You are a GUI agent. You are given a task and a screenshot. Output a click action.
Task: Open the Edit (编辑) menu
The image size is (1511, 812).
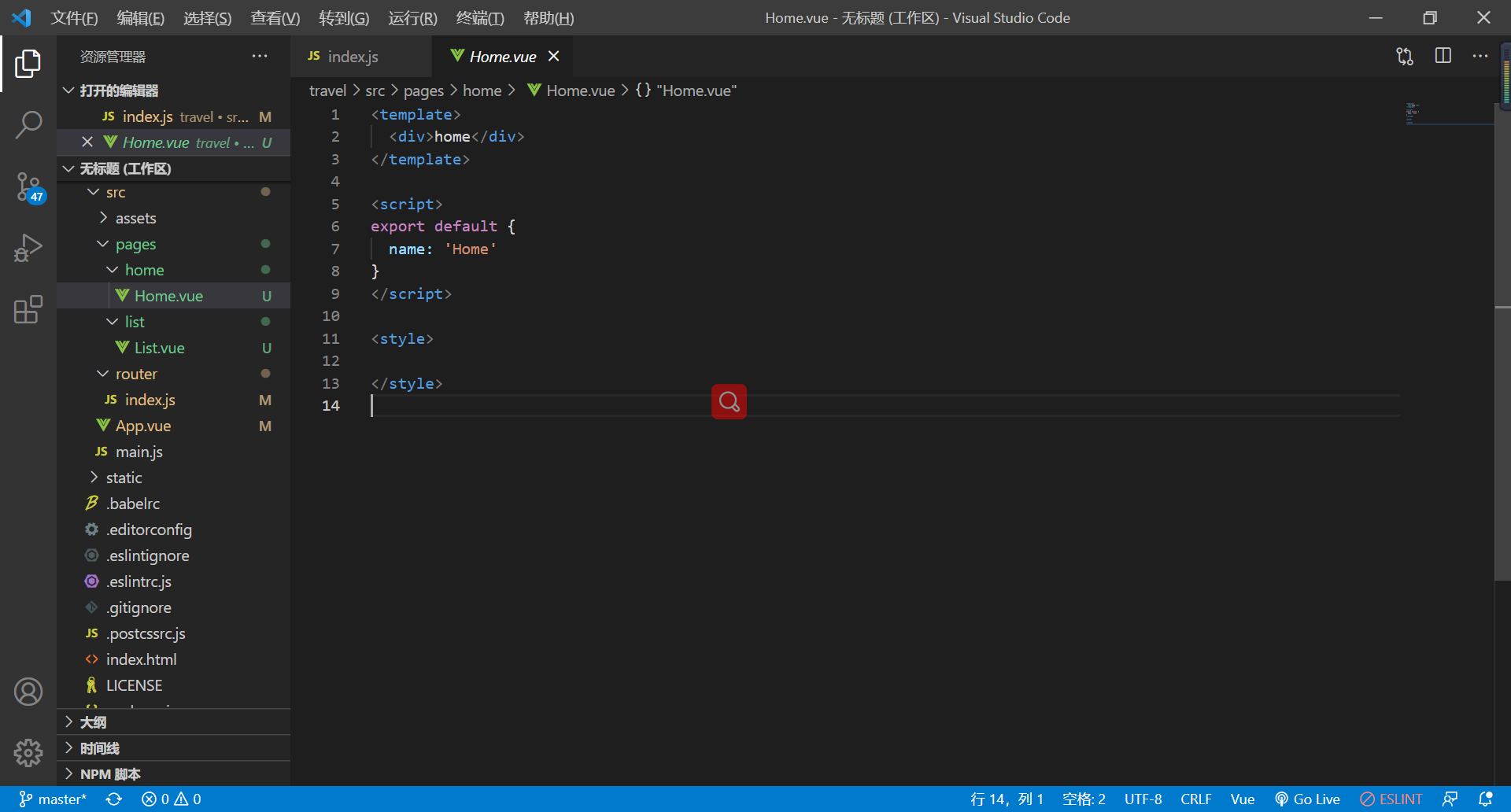[x=140, y=17]
